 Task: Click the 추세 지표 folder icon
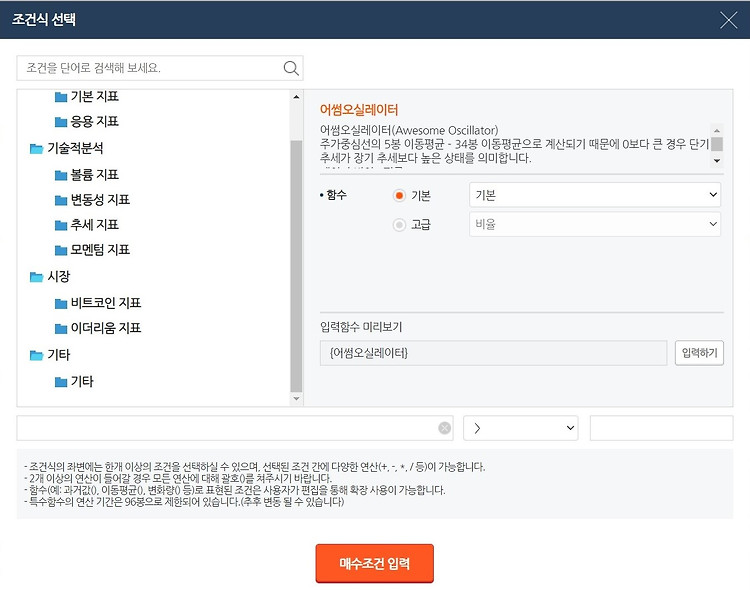(61, 225)
